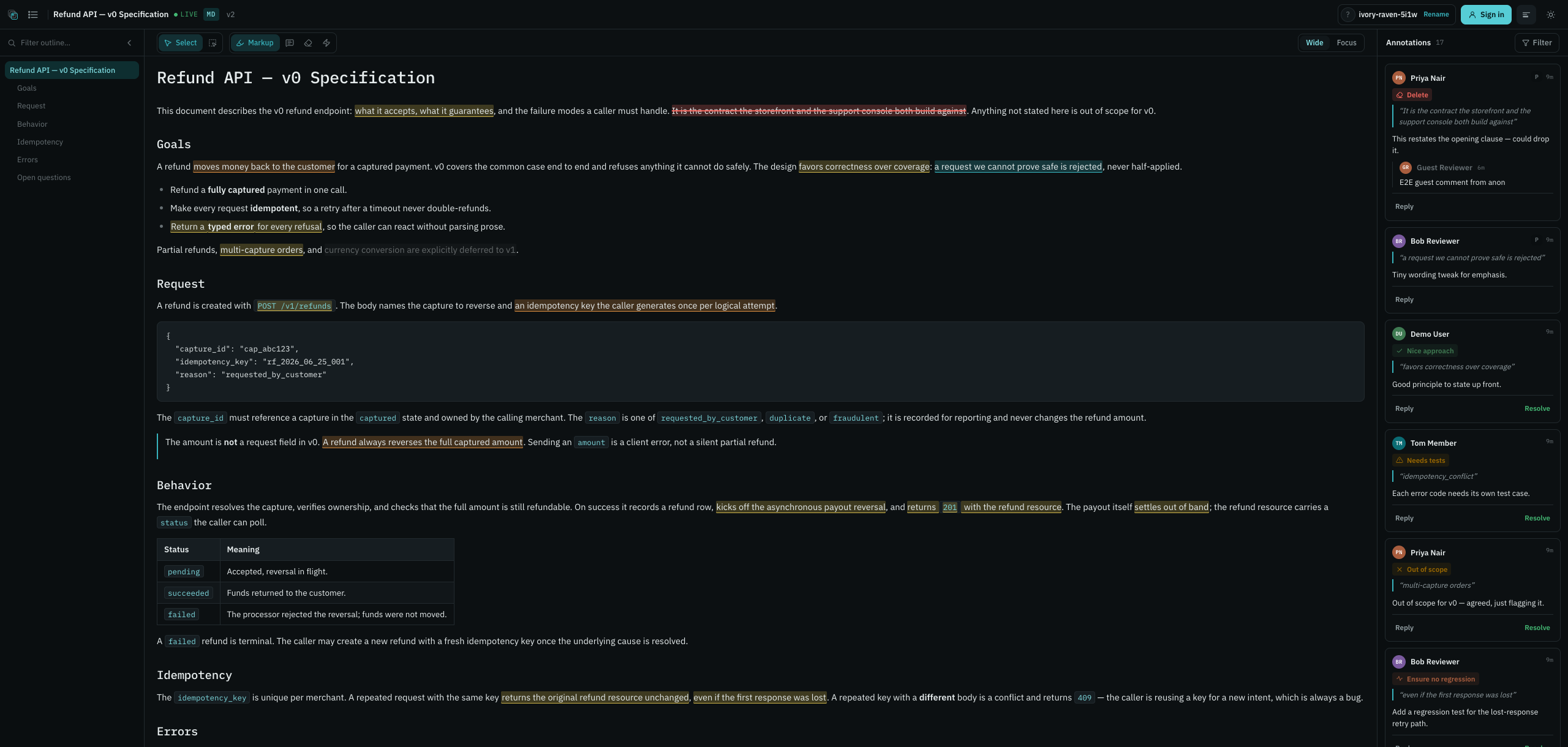The width and height of the screenshot is (1568, 747).
Task: Jump to Idempotency in the outline
Action: pos(40,142)
